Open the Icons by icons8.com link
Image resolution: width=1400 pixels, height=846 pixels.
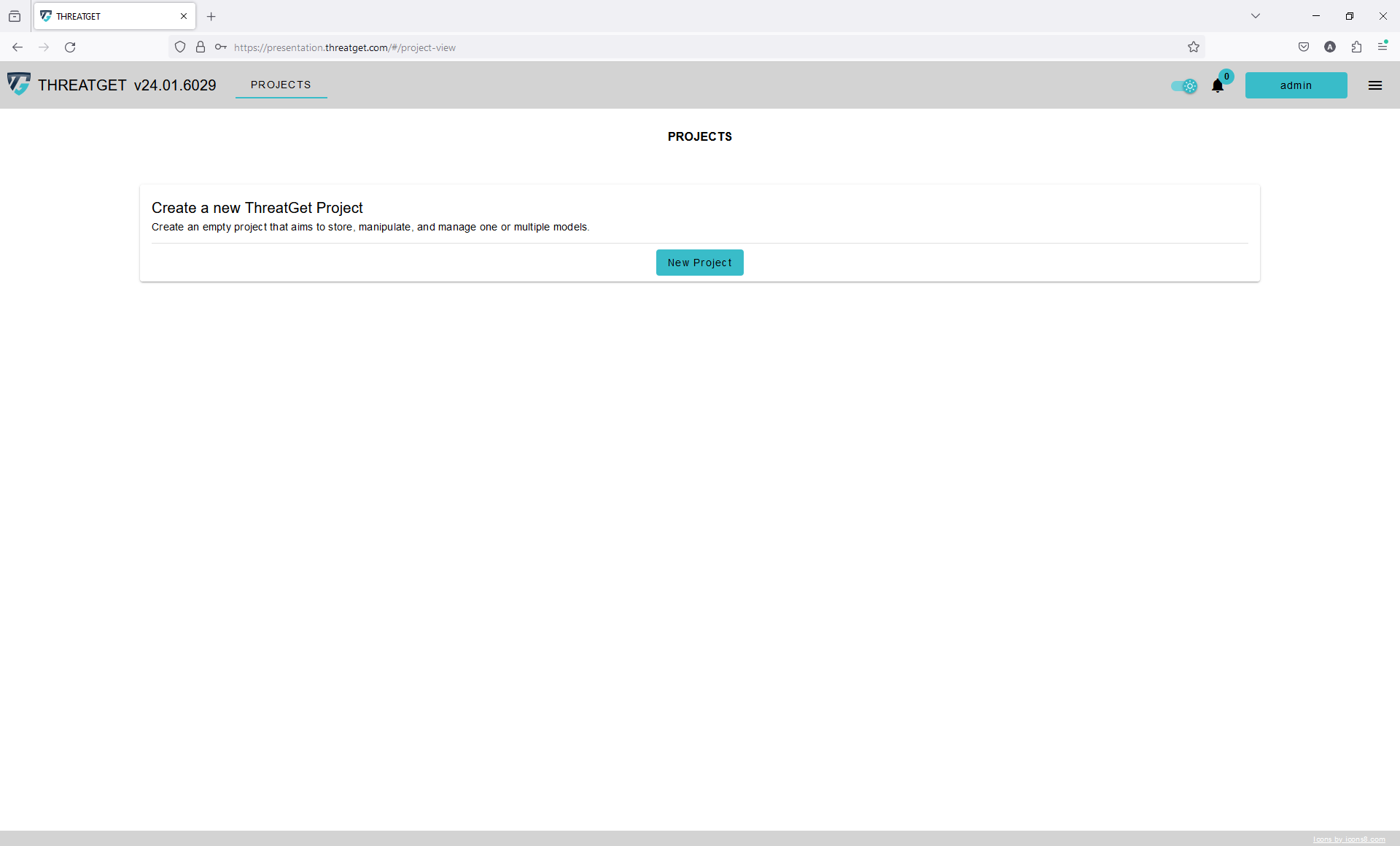pos(1349,839)
